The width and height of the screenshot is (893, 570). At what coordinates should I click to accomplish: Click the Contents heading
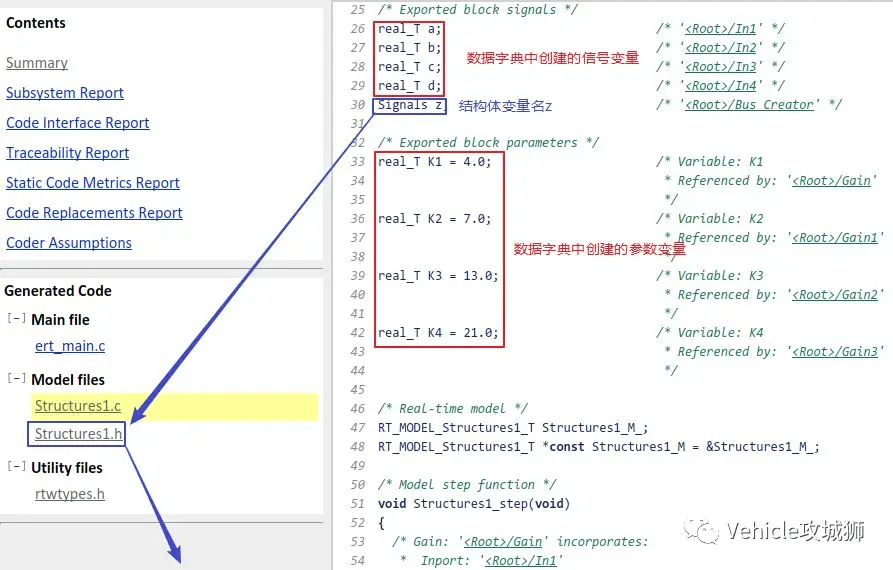36,23
